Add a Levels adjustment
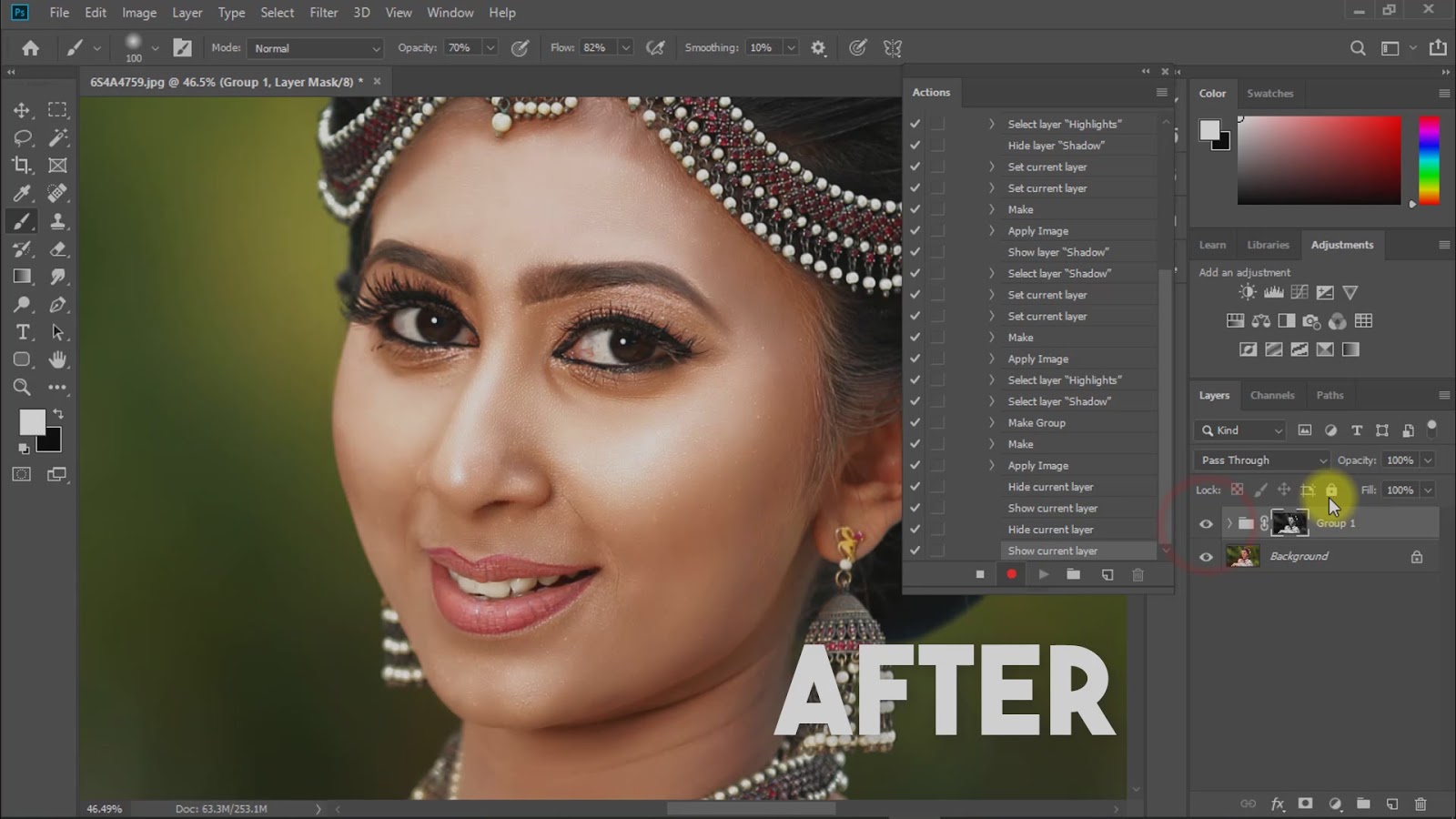The width and height of the screenshot is (1456, 819). coord(1274,292)
